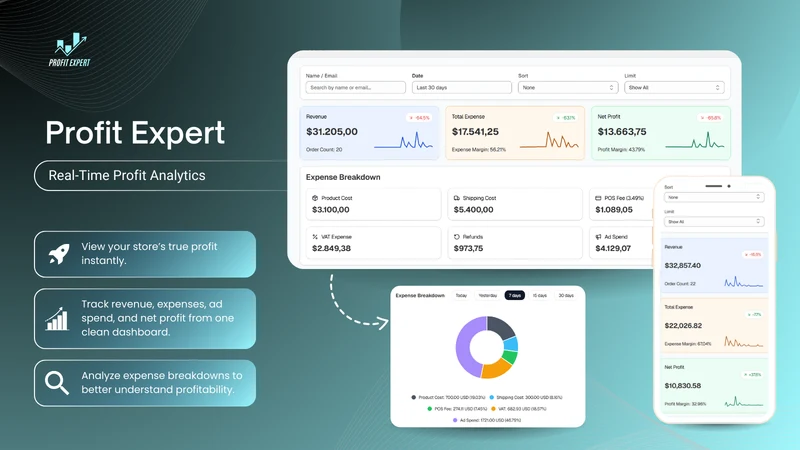Click the Profit Margin: 43.79% label
This screenshot has width=800, height=450.
[621, 149]
